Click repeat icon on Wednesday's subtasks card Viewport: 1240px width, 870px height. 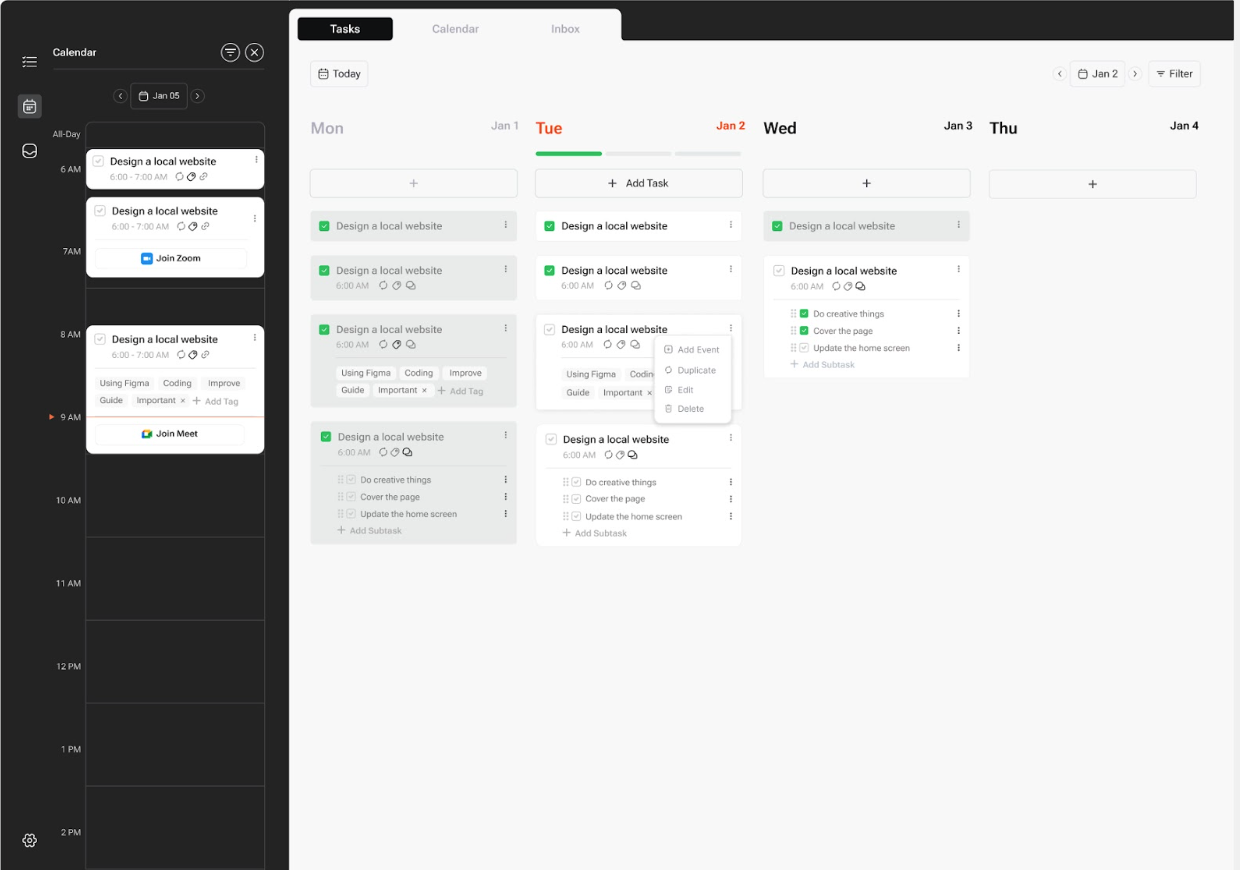coord(836,287)
